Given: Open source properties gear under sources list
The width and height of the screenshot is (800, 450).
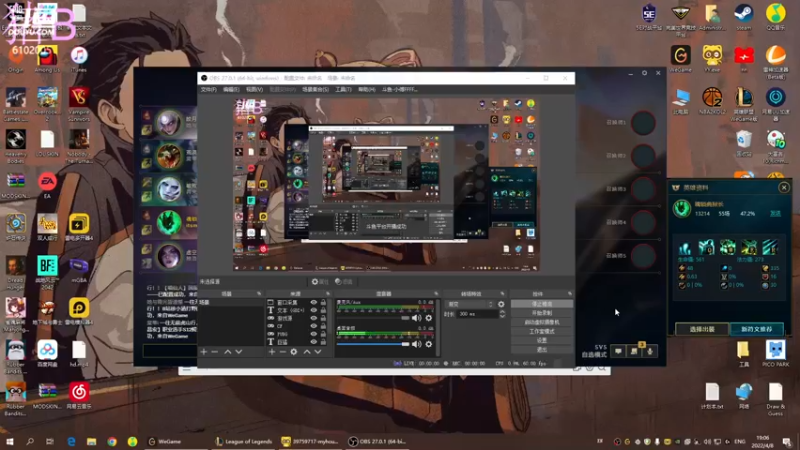Looking at the screenshot, I should pyautogui.click(x=294, y=352).
